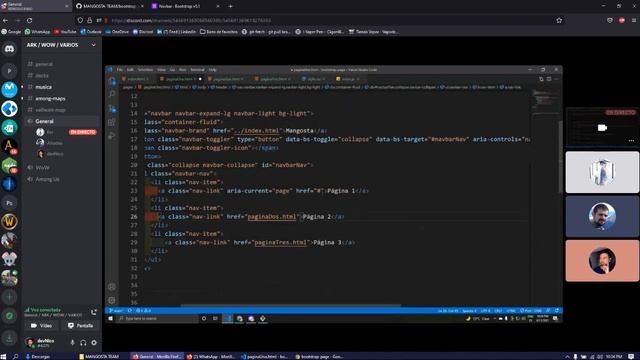Reload the current page

(x=29, y=20)
